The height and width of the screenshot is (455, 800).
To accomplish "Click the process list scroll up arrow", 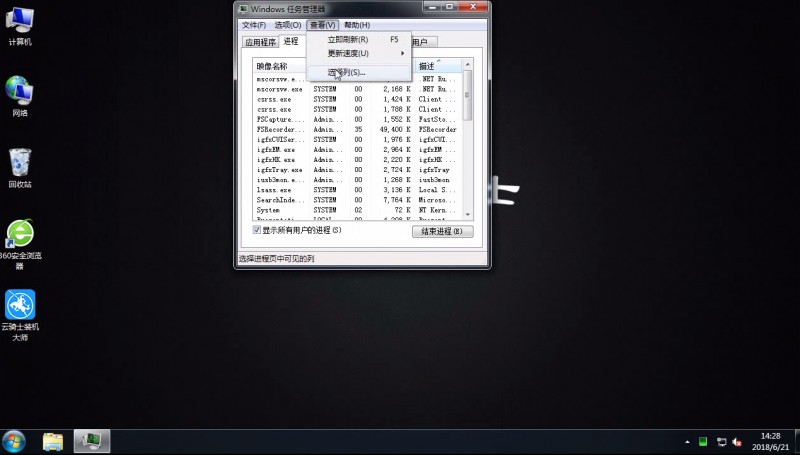I will click(467, 65).
